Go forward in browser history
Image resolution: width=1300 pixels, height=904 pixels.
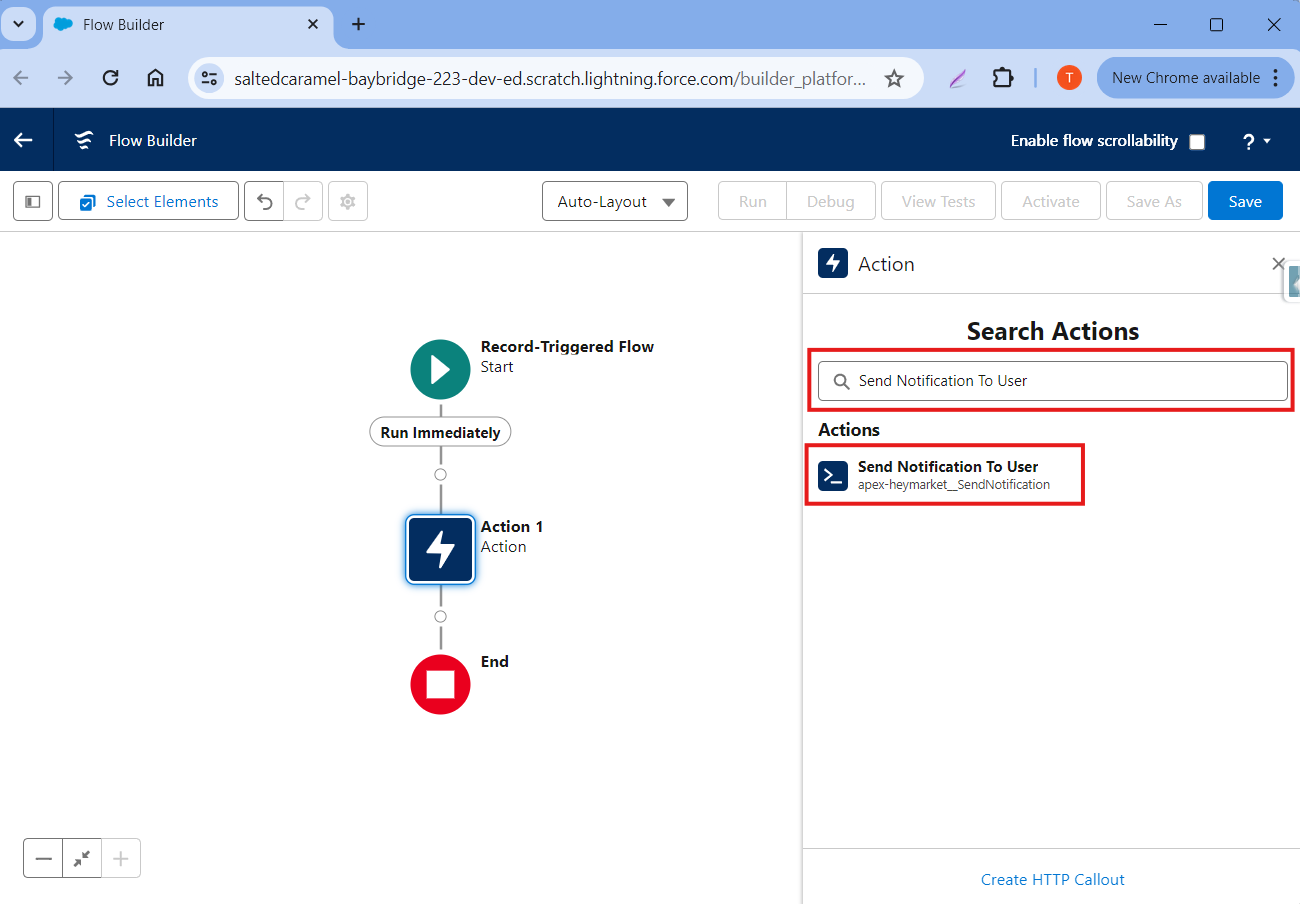tap(66, 78)
